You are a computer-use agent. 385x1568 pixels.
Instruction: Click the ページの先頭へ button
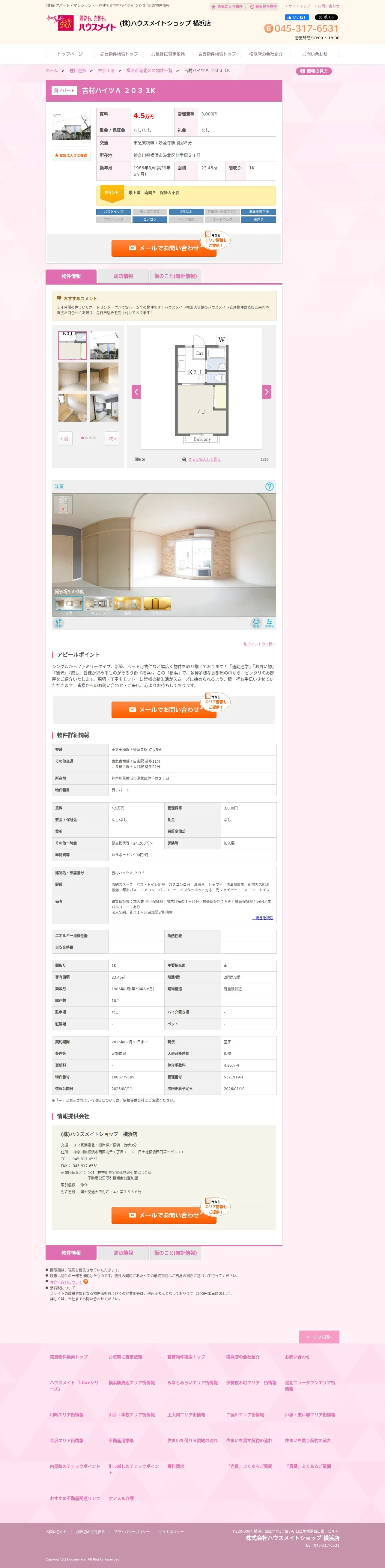319,1337
